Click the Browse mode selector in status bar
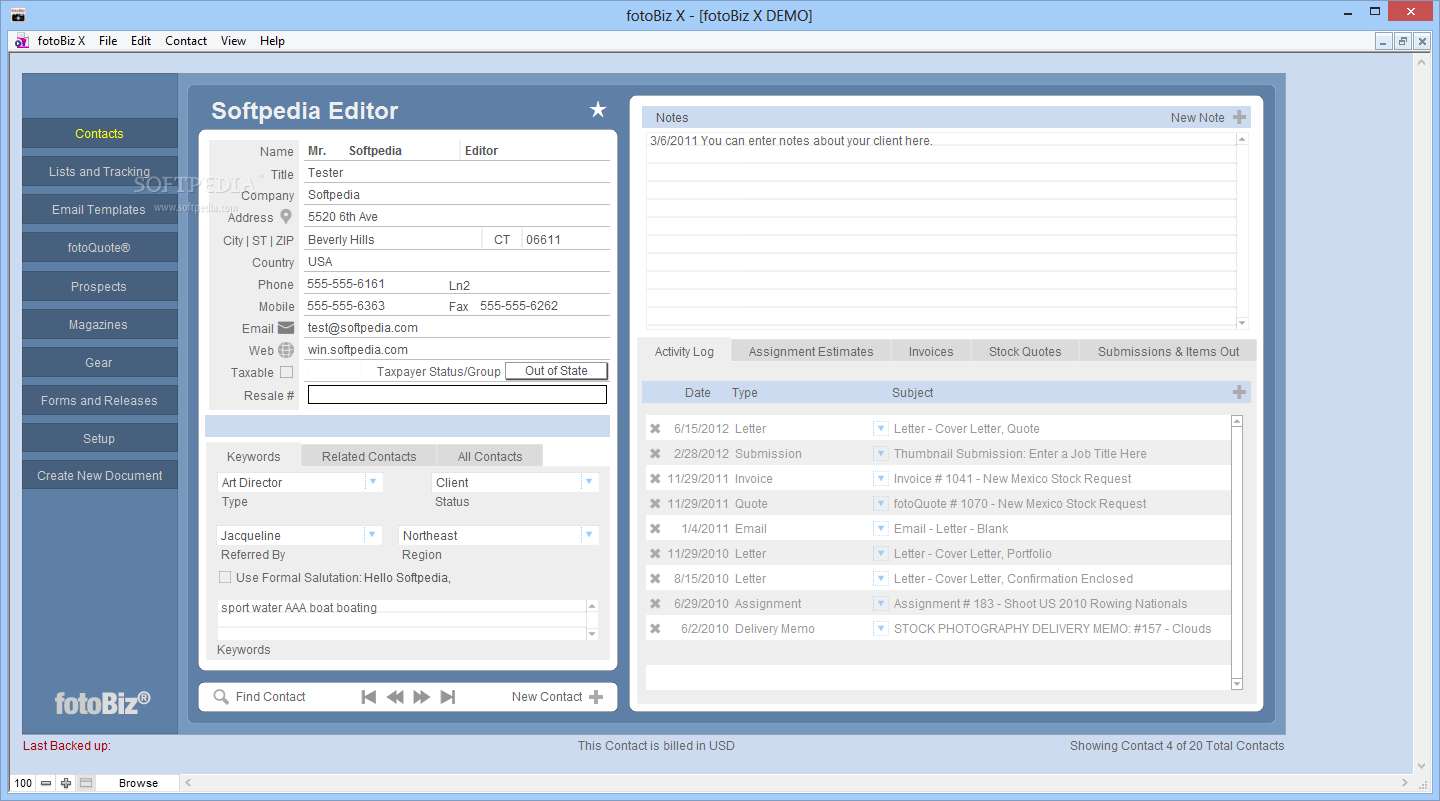 click(x=138, y=783)
